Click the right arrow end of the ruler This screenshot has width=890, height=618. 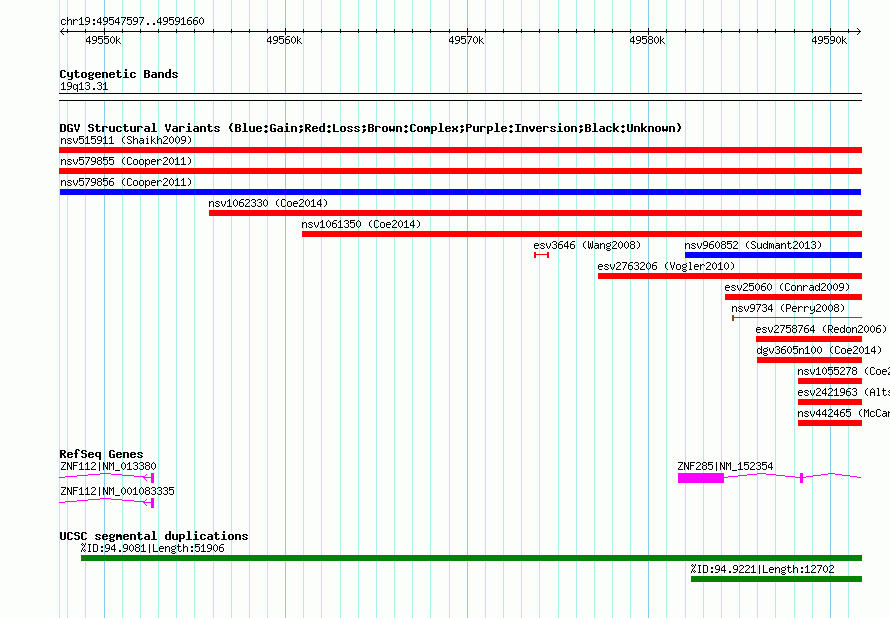click(859, 32)
